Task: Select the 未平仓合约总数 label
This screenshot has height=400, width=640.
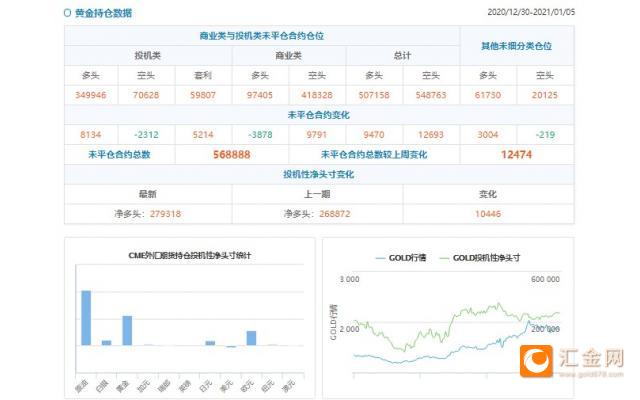Action: pyautogui.click(x=119, y=155)
